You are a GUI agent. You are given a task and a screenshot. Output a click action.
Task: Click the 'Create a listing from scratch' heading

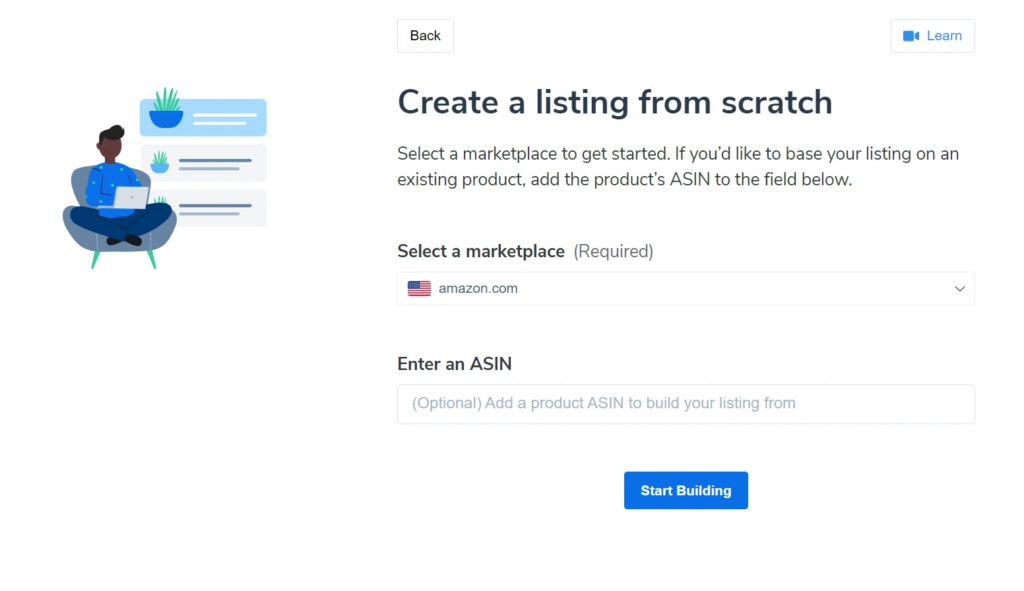click(x=615, y=101)
